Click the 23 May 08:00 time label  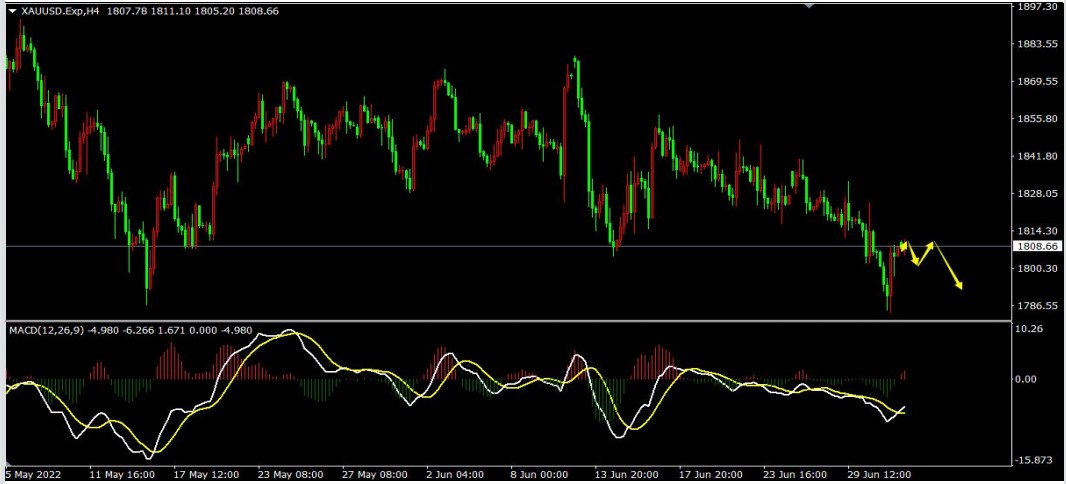click(x=290, y=474)
